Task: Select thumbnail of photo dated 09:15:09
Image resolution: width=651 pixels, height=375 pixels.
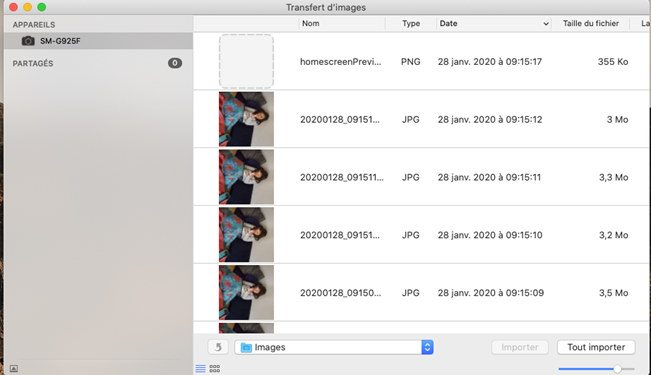Action: click(x=246, y=292)
